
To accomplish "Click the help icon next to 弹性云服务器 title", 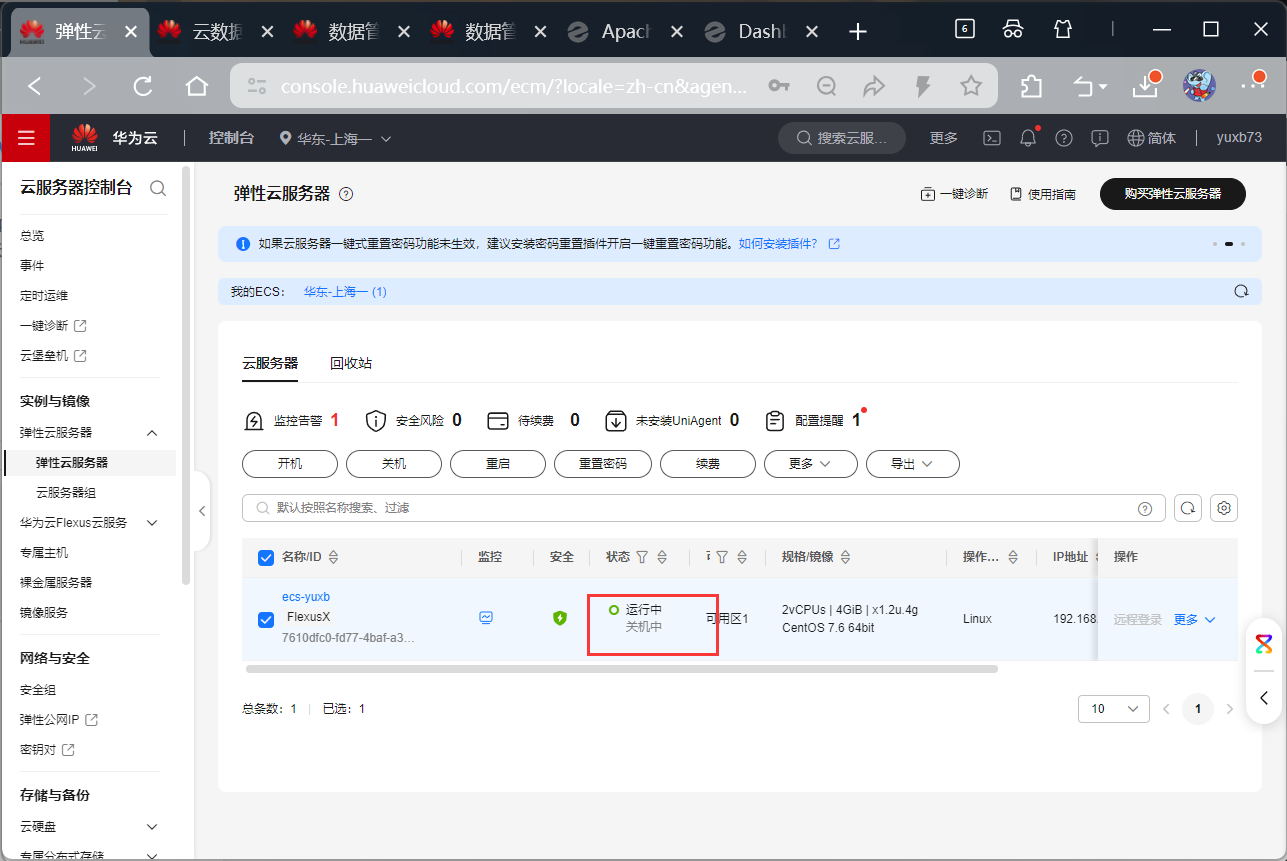I will point(346,194).
